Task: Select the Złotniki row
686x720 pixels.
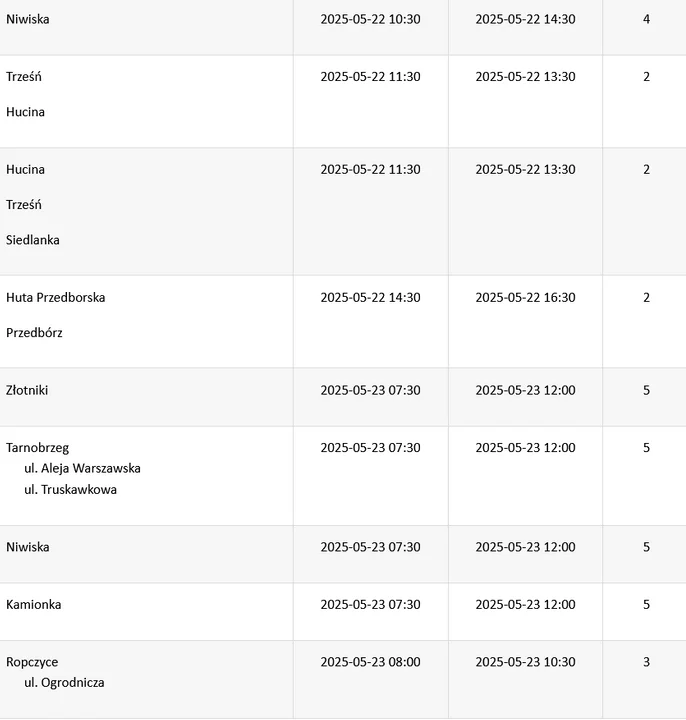Action: click(x=343, y=397)
